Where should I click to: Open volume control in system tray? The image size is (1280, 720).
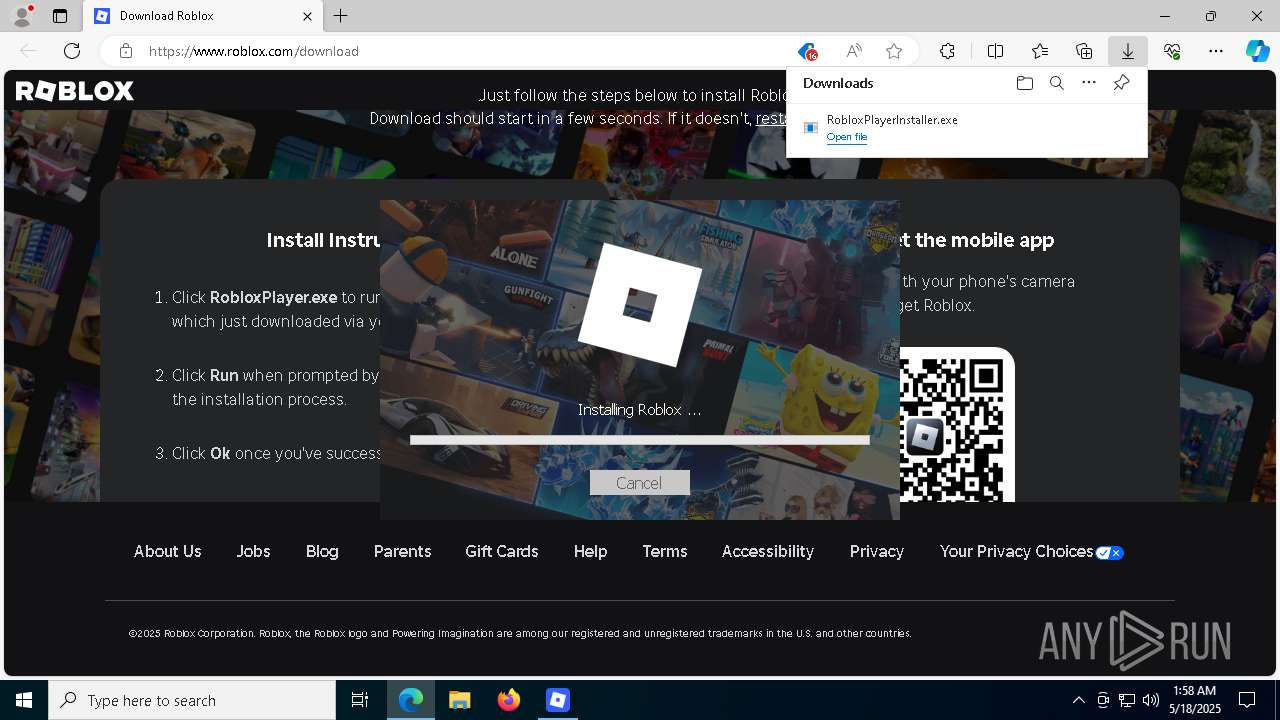(x=1151, y=700)
